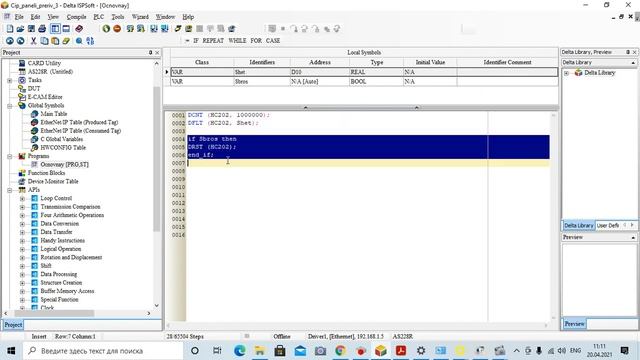640x360 pixels.
Task: Open Microsoft Edge from taskbar
Action: click(x=240, y=351)
